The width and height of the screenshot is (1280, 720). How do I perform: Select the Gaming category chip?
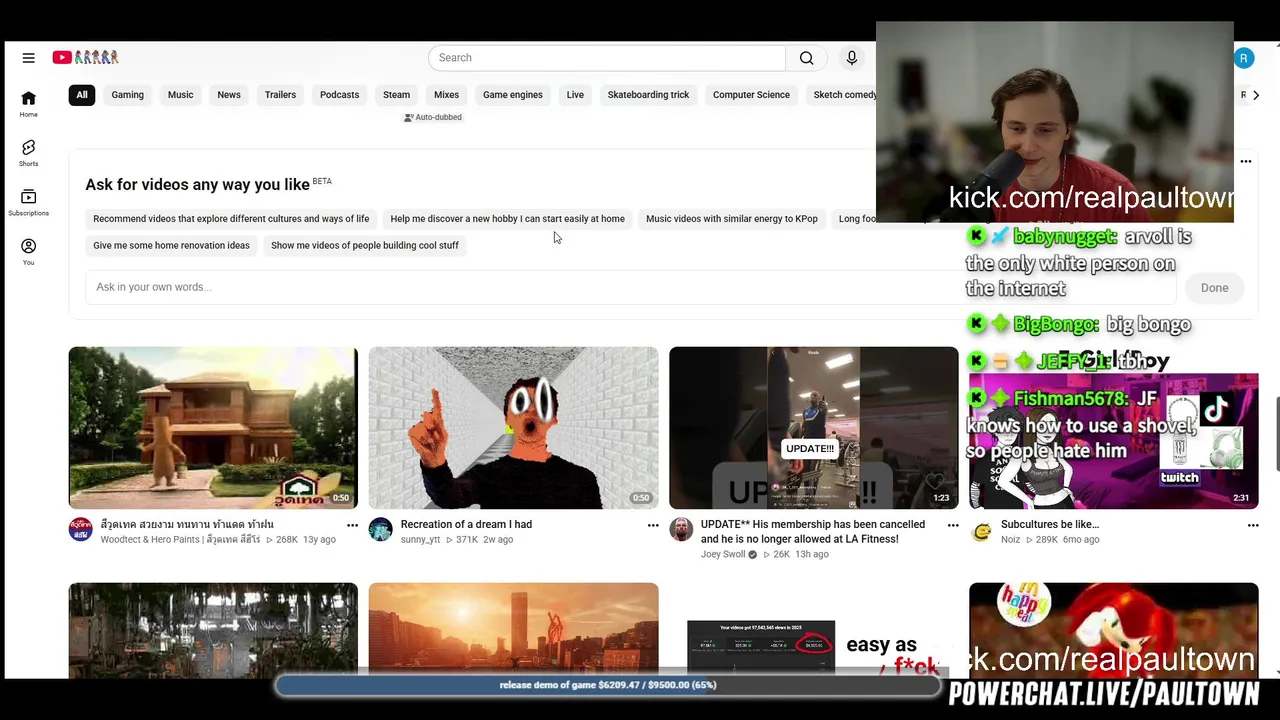pyautogui.click(x=127, y=95)
